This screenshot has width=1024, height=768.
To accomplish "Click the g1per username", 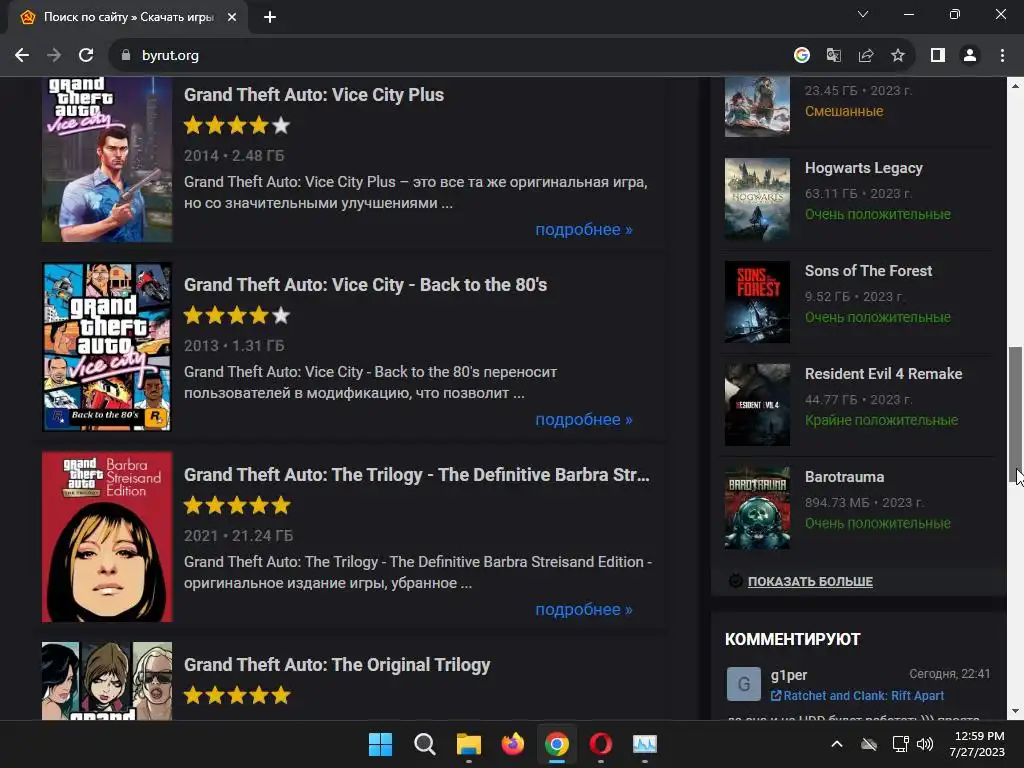I will (788, 675).
